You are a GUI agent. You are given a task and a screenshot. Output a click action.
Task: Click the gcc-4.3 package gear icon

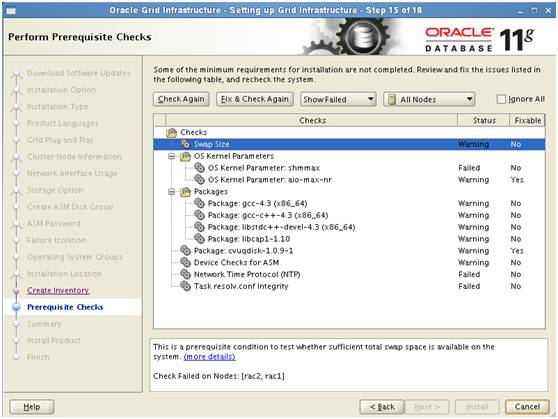(x=199, y=203)
